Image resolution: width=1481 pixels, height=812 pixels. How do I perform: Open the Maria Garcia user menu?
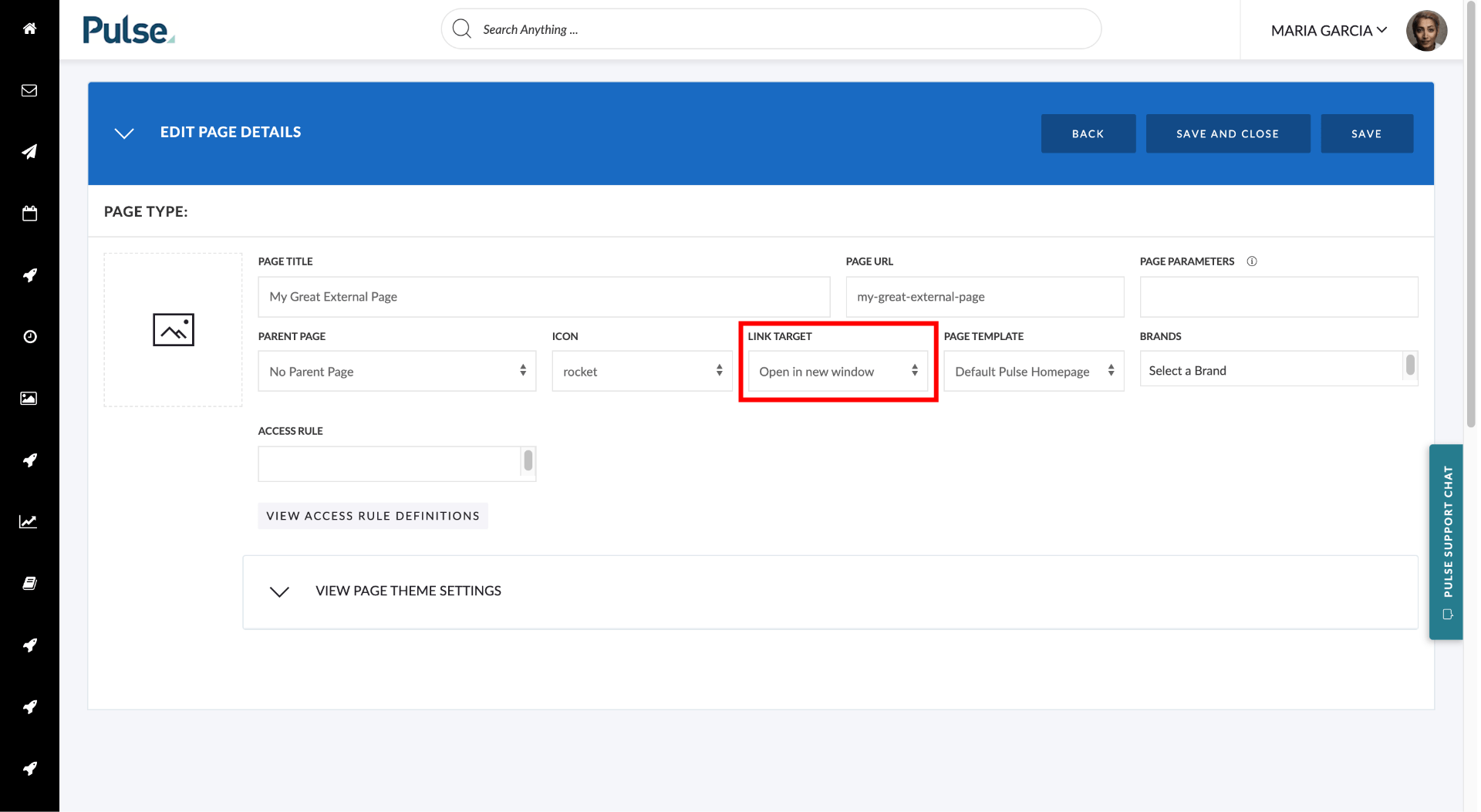pyautogui.click(x=1328, y=30)
